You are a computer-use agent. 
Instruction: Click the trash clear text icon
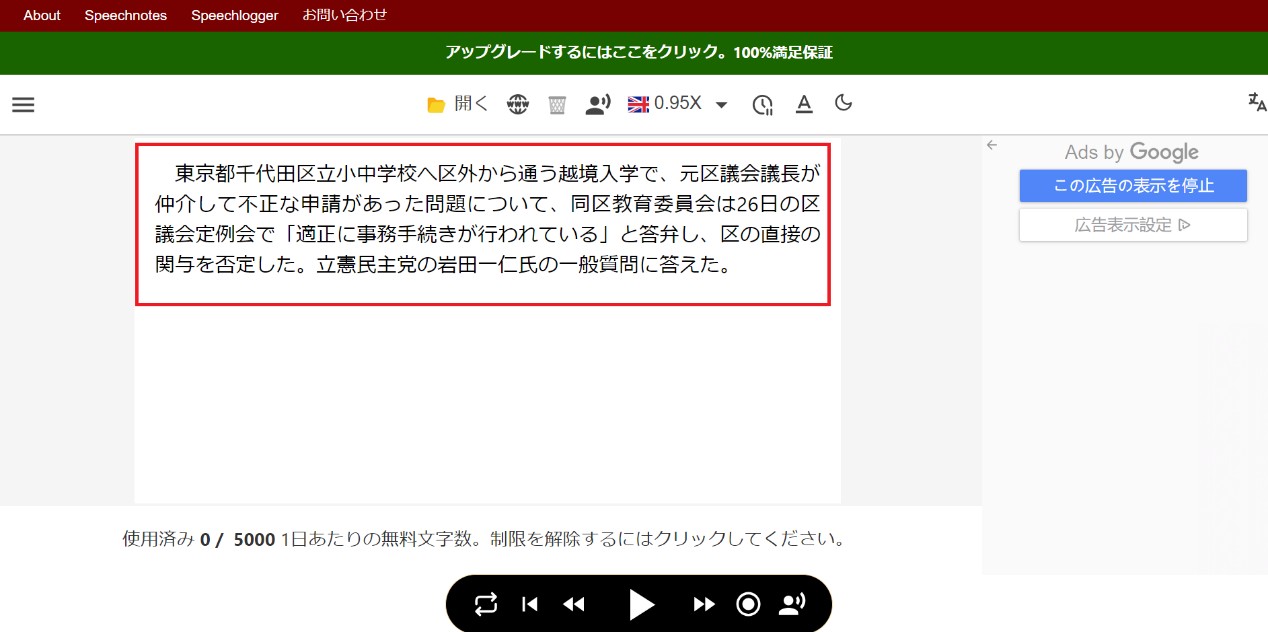[x=557, y=104]
